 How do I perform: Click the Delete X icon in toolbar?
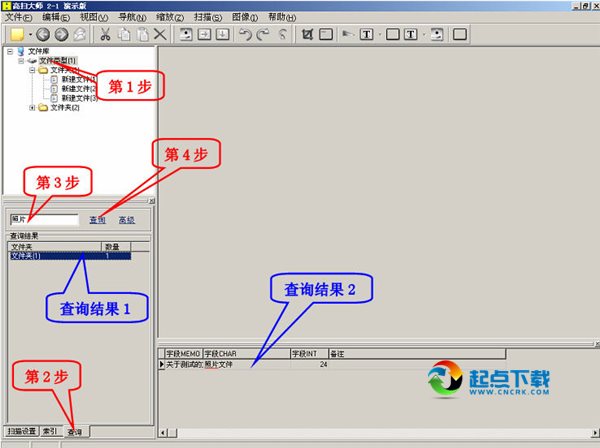tap(160, 34)
